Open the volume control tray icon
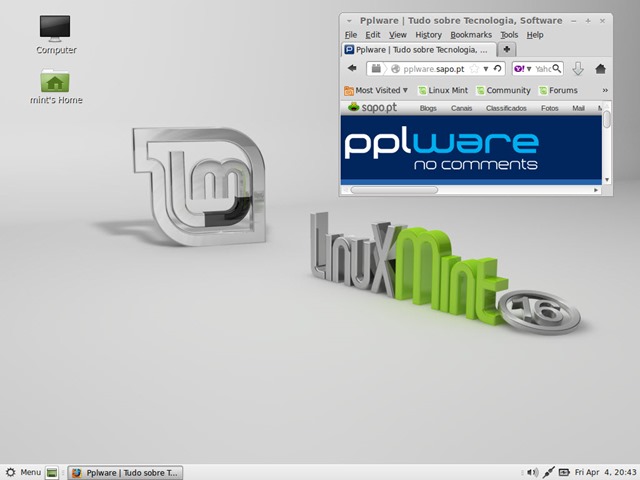The width and height of the screenshot is (640, 480). click(532, 473)
